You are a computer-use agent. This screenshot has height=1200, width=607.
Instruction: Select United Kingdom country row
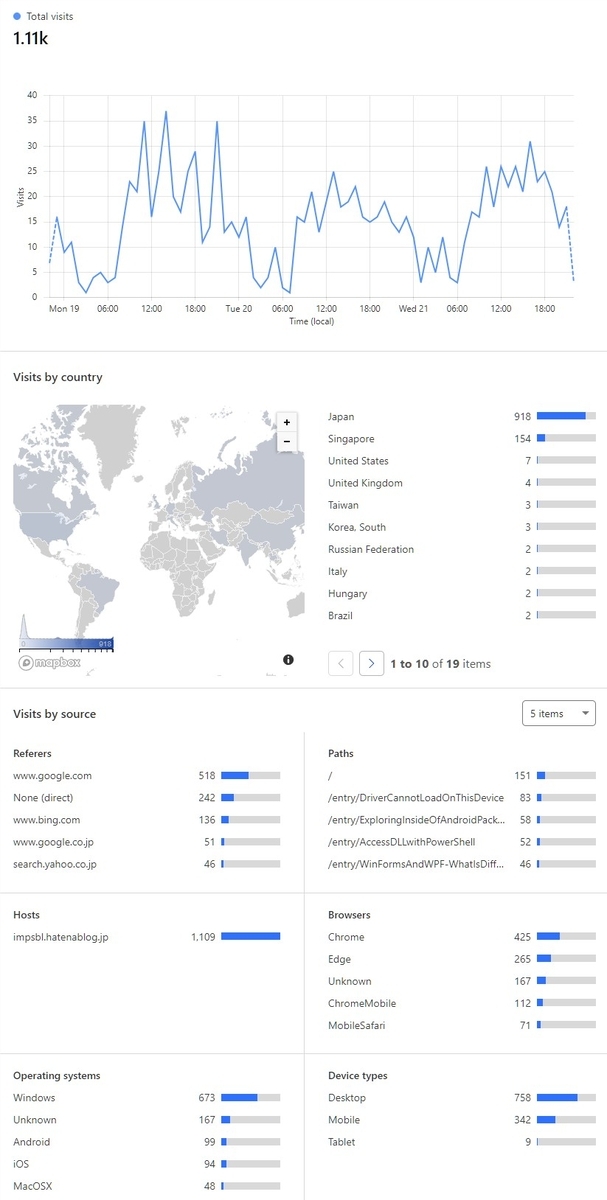pyautogui.click(x=462, y=483)
